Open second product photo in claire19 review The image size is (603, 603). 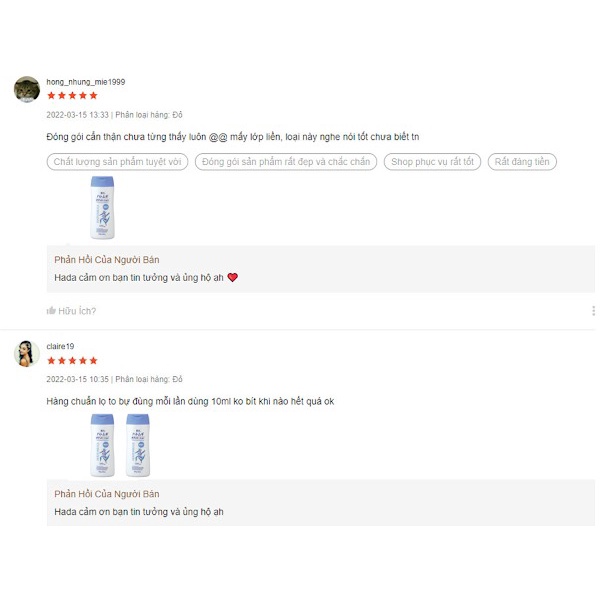(x=138, y=445)
